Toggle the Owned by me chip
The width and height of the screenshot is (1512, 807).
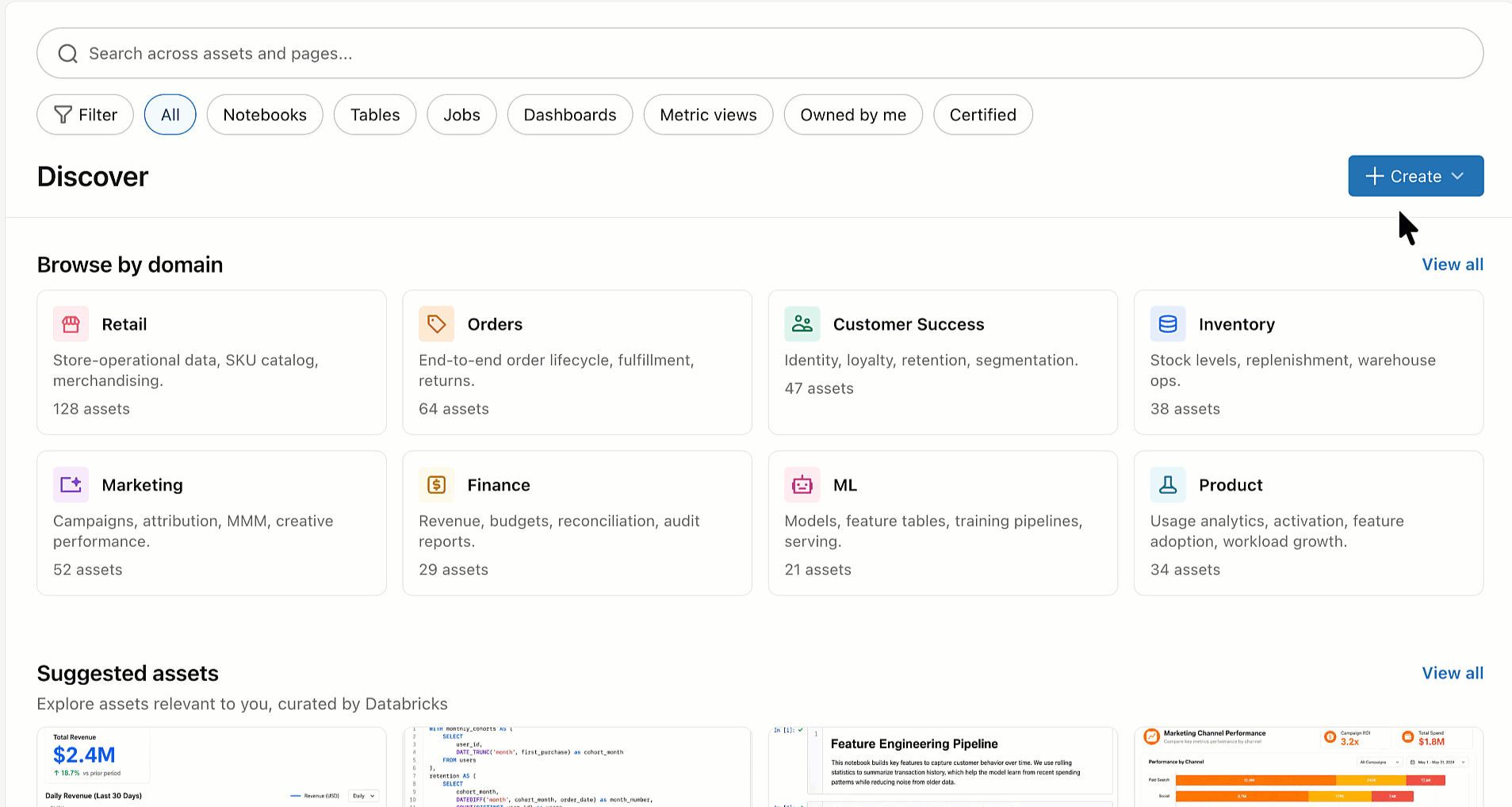(x=853, y=115)
